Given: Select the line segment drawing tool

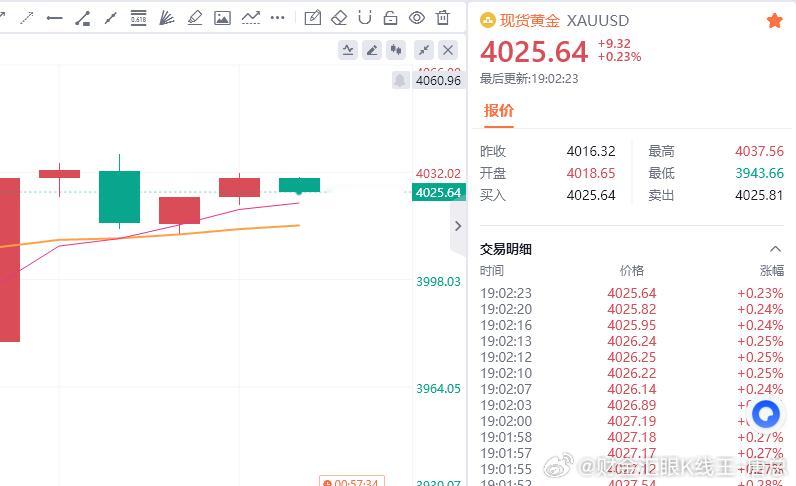Looking at the screenshot, I should (110, 18).
